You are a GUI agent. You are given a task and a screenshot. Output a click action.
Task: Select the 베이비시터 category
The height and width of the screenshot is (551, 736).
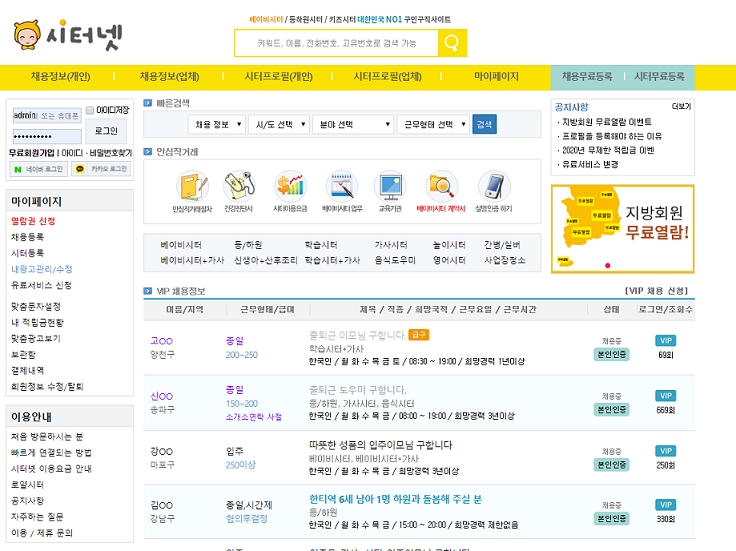pos(181,245)
